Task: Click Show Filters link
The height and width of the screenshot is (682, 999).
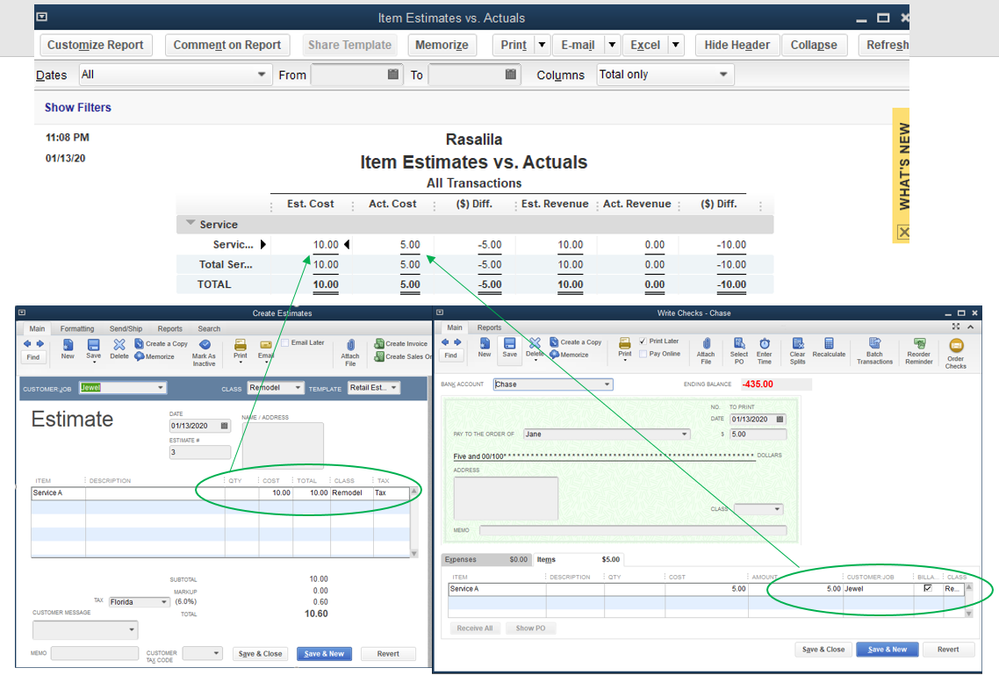Action: [x=78, y=107]
